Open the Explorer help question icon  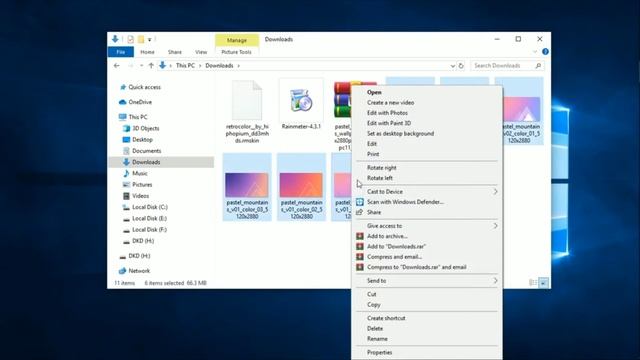[x=545, y=52]
